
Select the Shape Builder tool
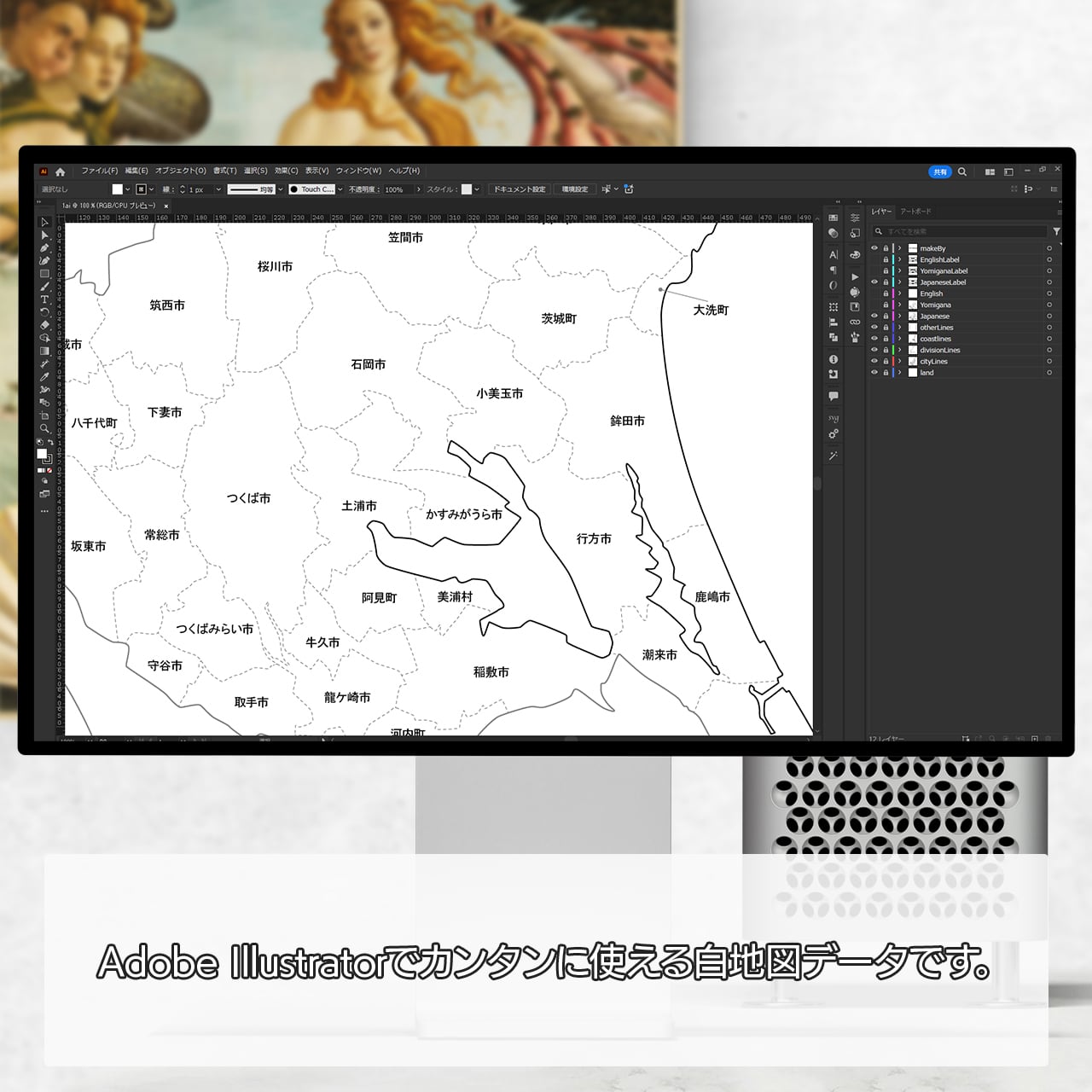coord(44,338)
